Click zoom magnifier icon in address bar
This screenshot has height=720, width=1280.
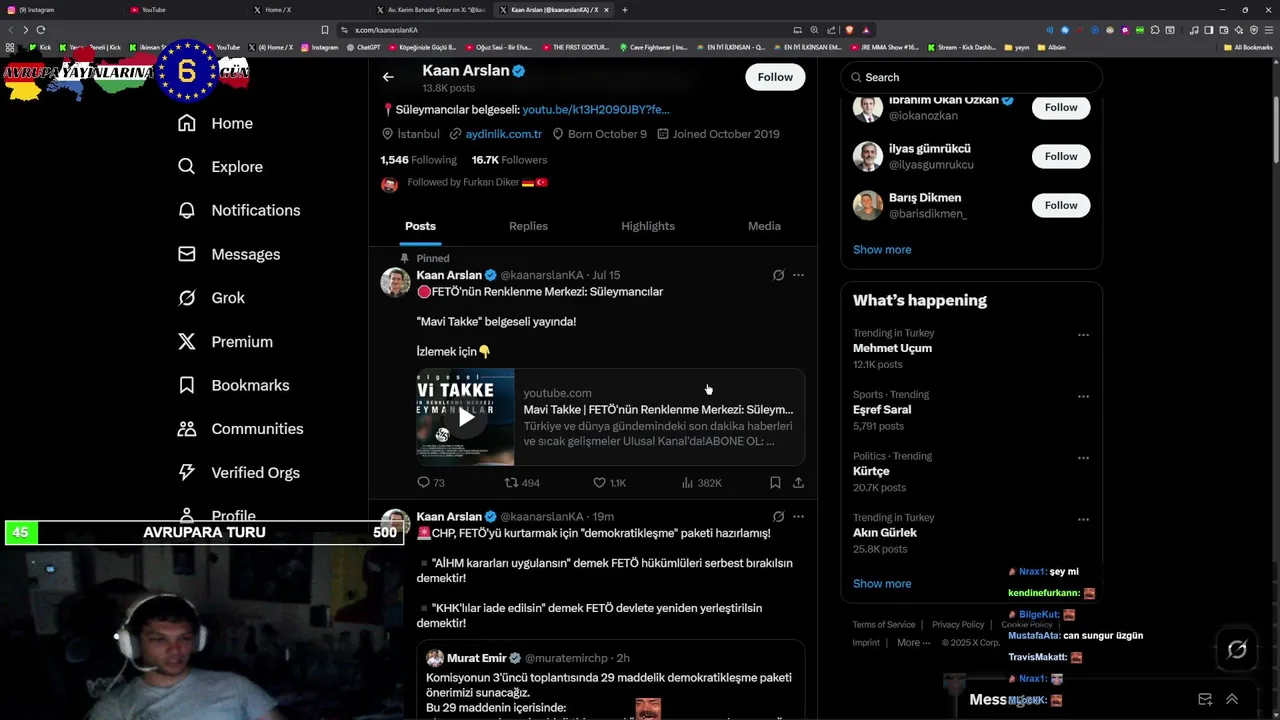(x=815, y=30)
